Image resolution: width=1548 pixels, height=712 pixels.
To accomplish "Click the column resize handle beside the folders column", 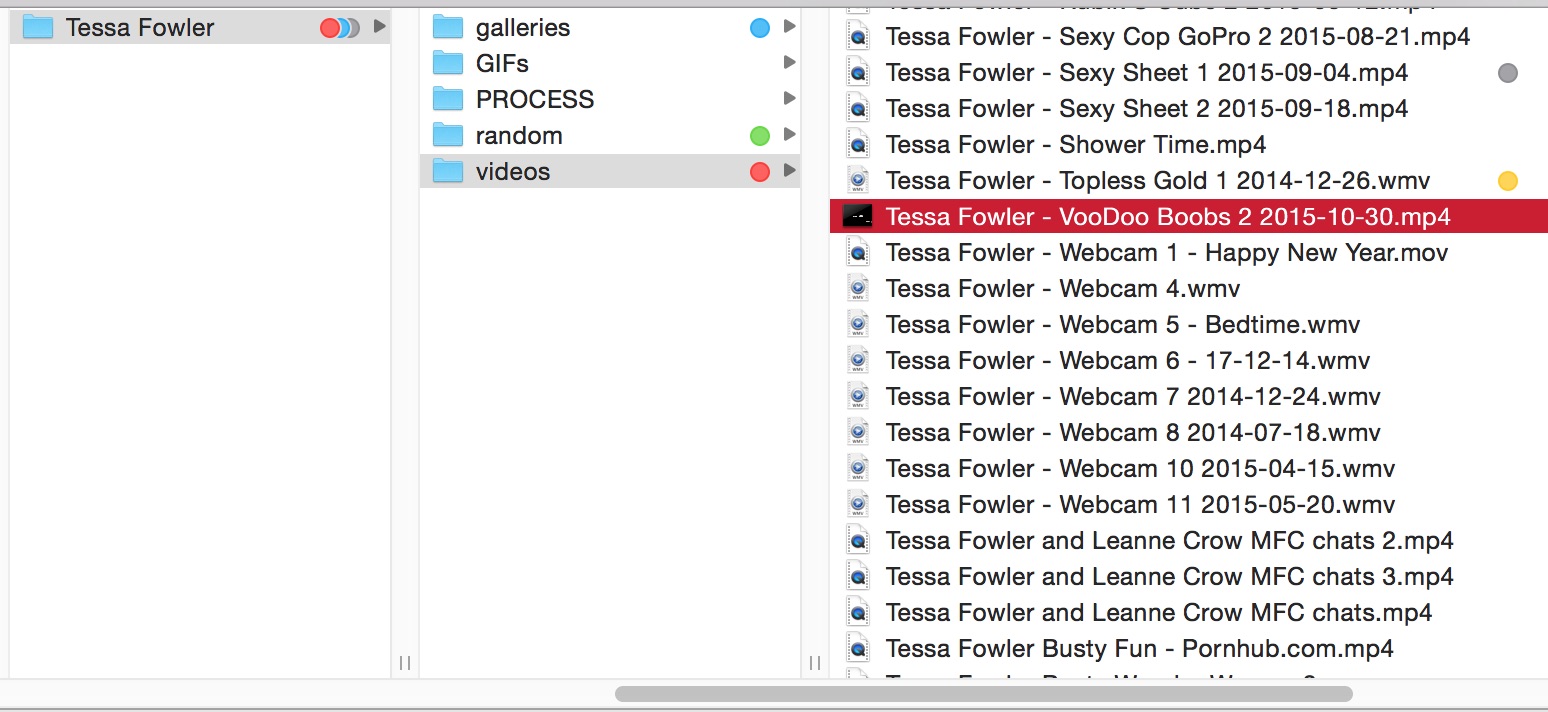I will [815, 662].
